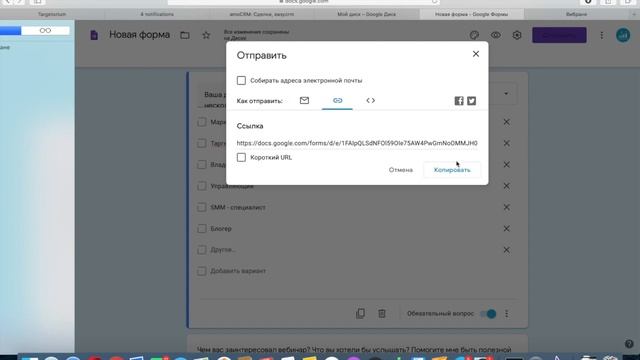Open the header more options menu

coord(602,35)
